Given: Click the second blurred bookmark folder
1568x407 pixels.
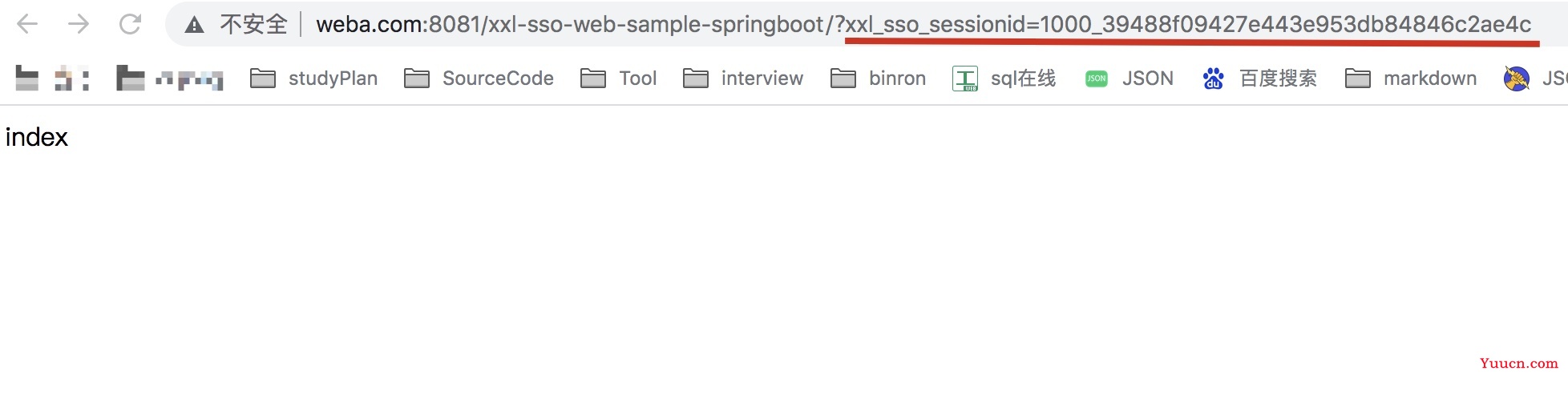Looking at the screenshot, I should 169,79.
